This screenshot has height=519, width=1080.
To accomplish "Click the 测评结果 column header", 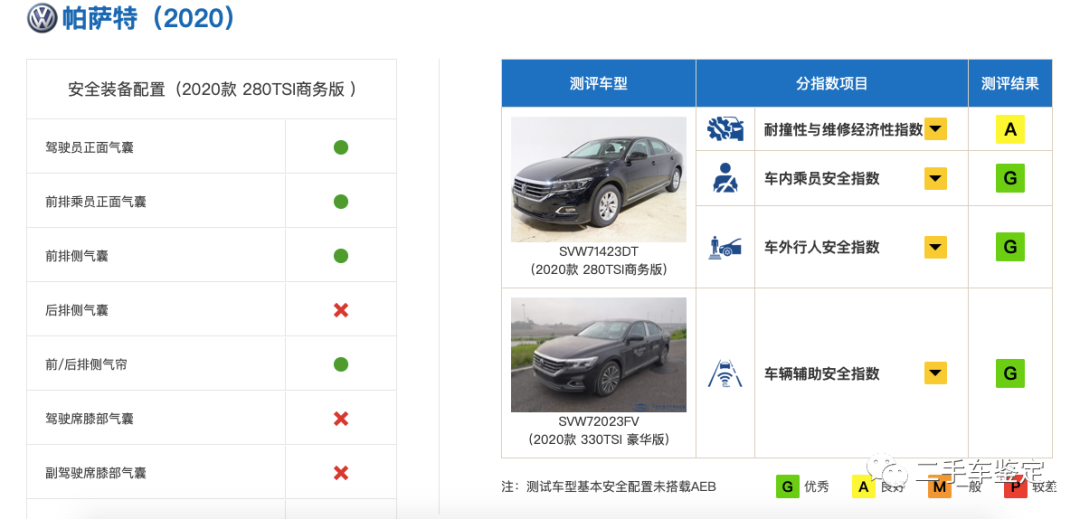I will point(1009,84).
